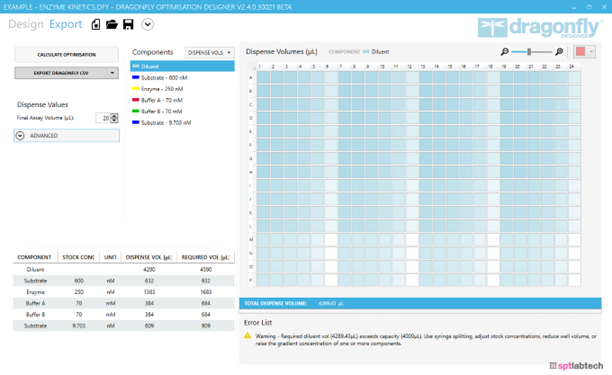Click the red colour swatch button
The image size is (612, 375).
580,52
